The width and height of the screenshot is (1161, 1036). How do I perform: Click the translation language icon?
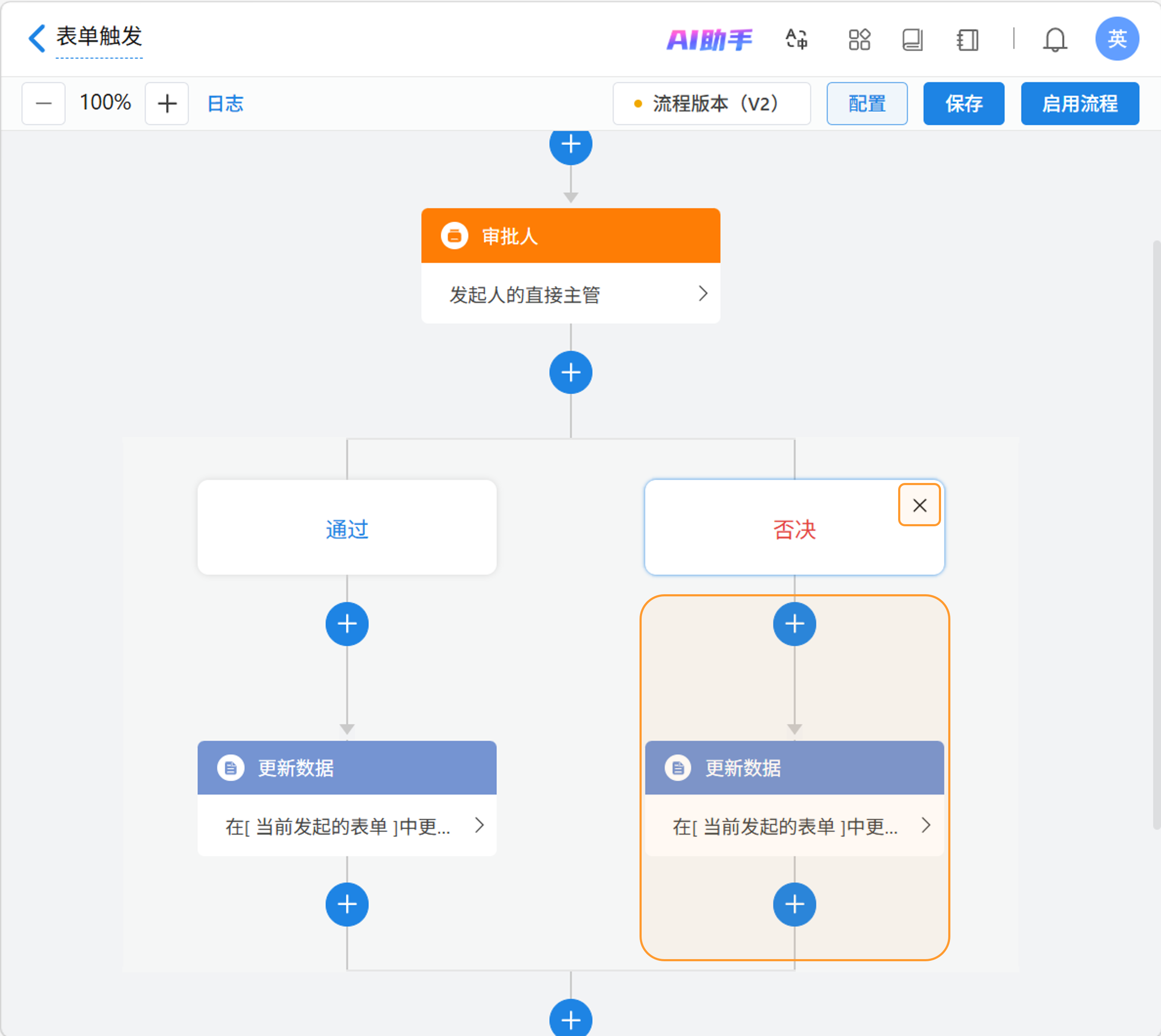coord(796,39)
